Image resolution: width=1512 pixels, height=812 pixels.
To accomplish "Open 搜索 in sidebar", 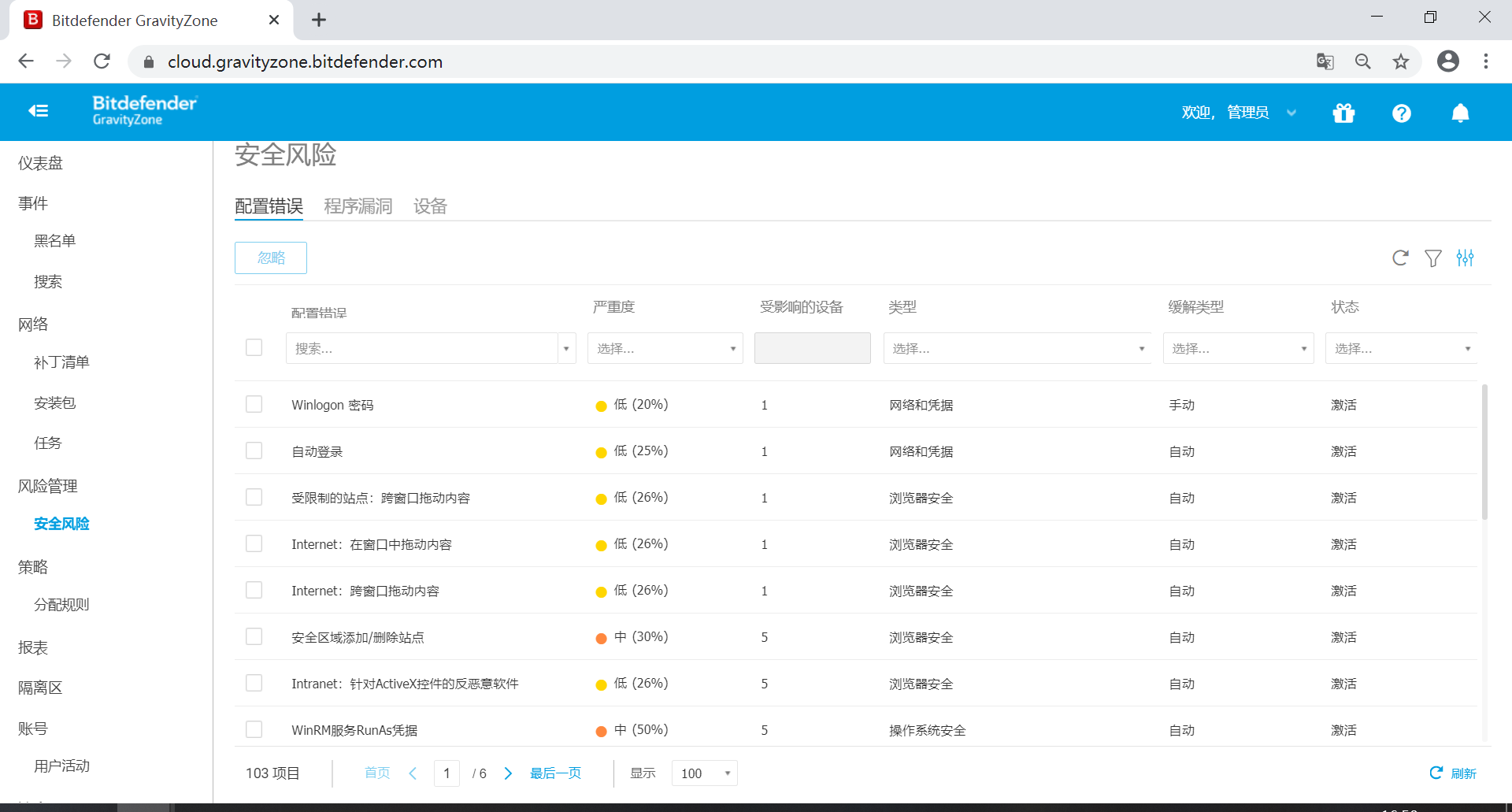I will tap(47, 282).
